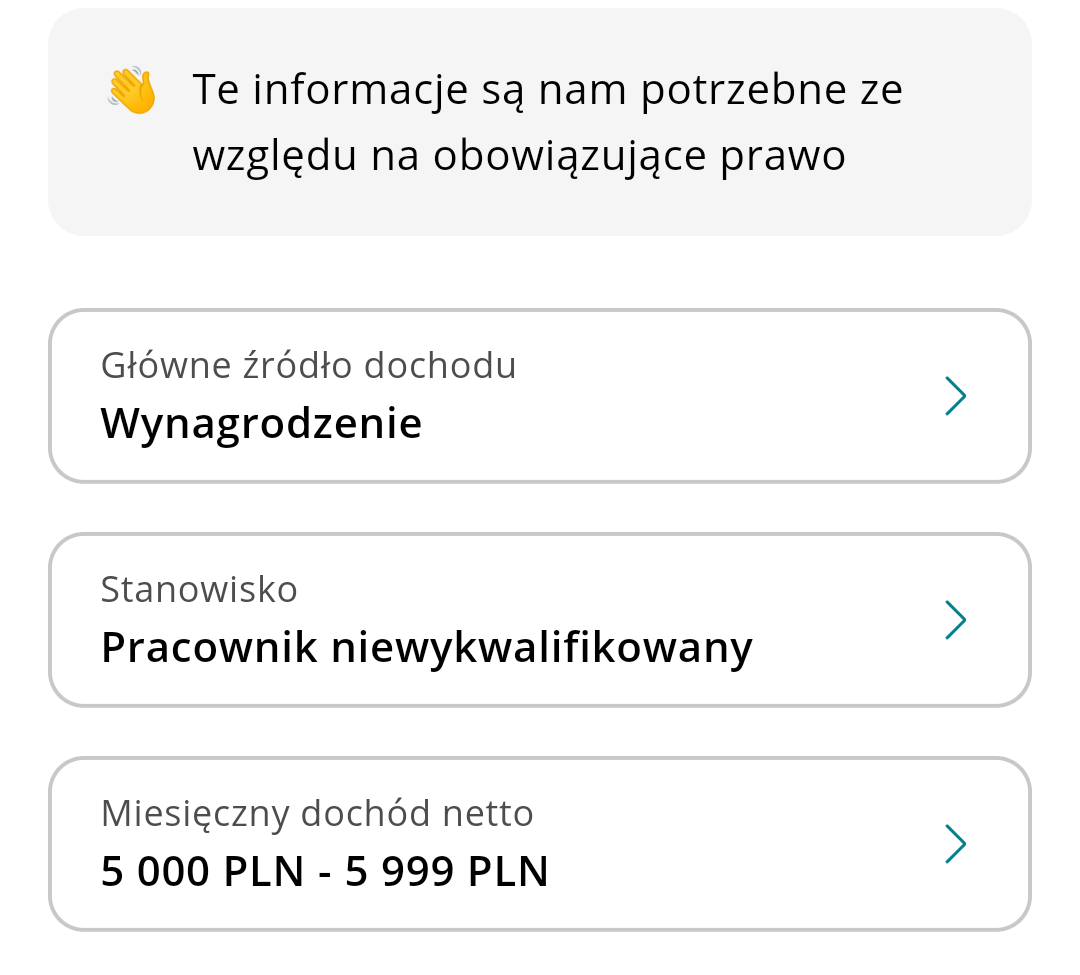1080x975 pixels.
Task: Click the "Stanowisko" field label
Action: tap(199, 590)
